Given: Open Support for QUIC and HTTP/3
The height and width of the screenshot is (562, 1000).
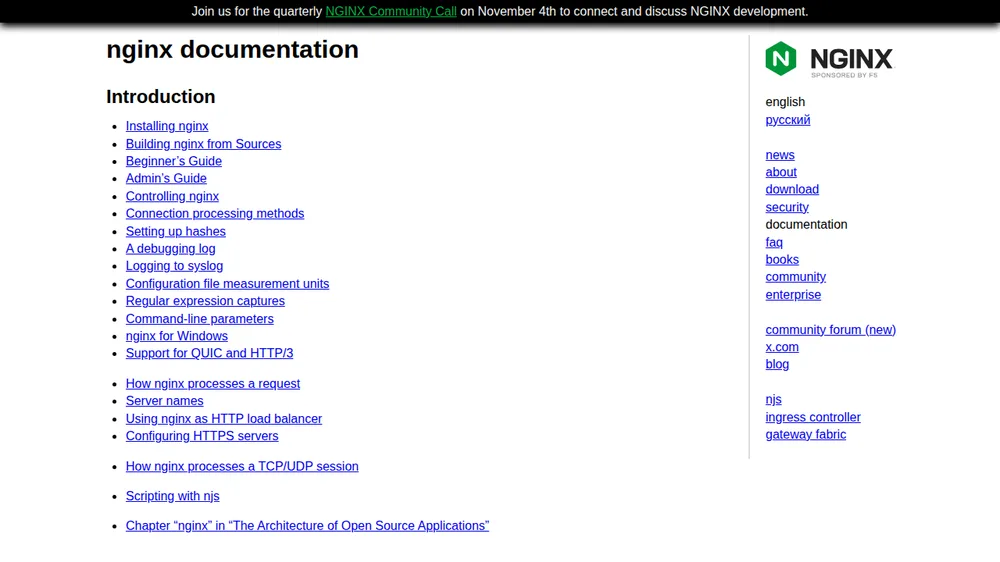Looking at the screenshot, I should coord(209,353).
